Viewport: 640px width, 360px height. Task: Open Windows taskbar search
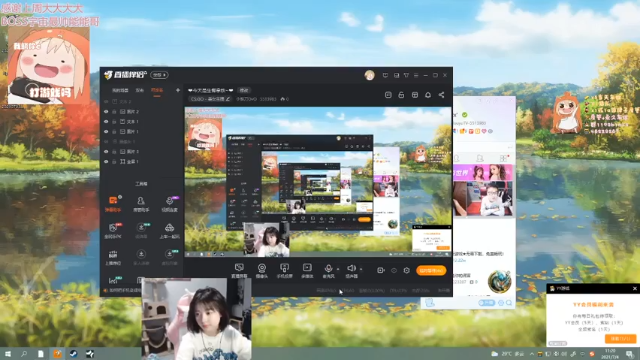(24, 354)
